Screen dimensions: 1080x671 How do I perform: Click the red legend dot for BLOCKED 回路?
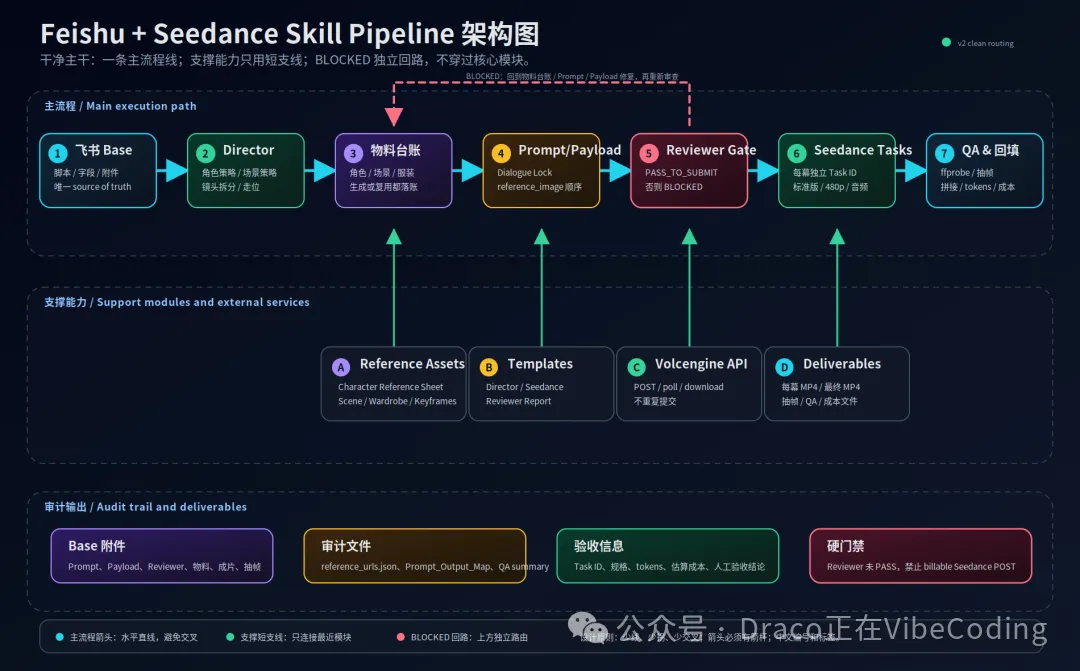point(401,637)
